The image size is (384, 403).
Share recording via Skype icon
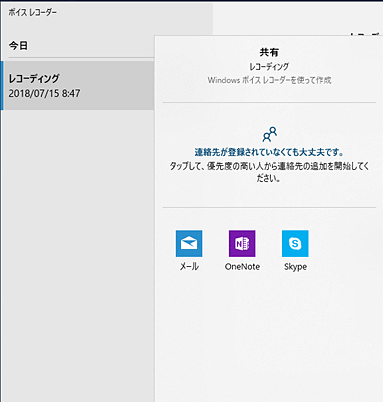point(295,243)
